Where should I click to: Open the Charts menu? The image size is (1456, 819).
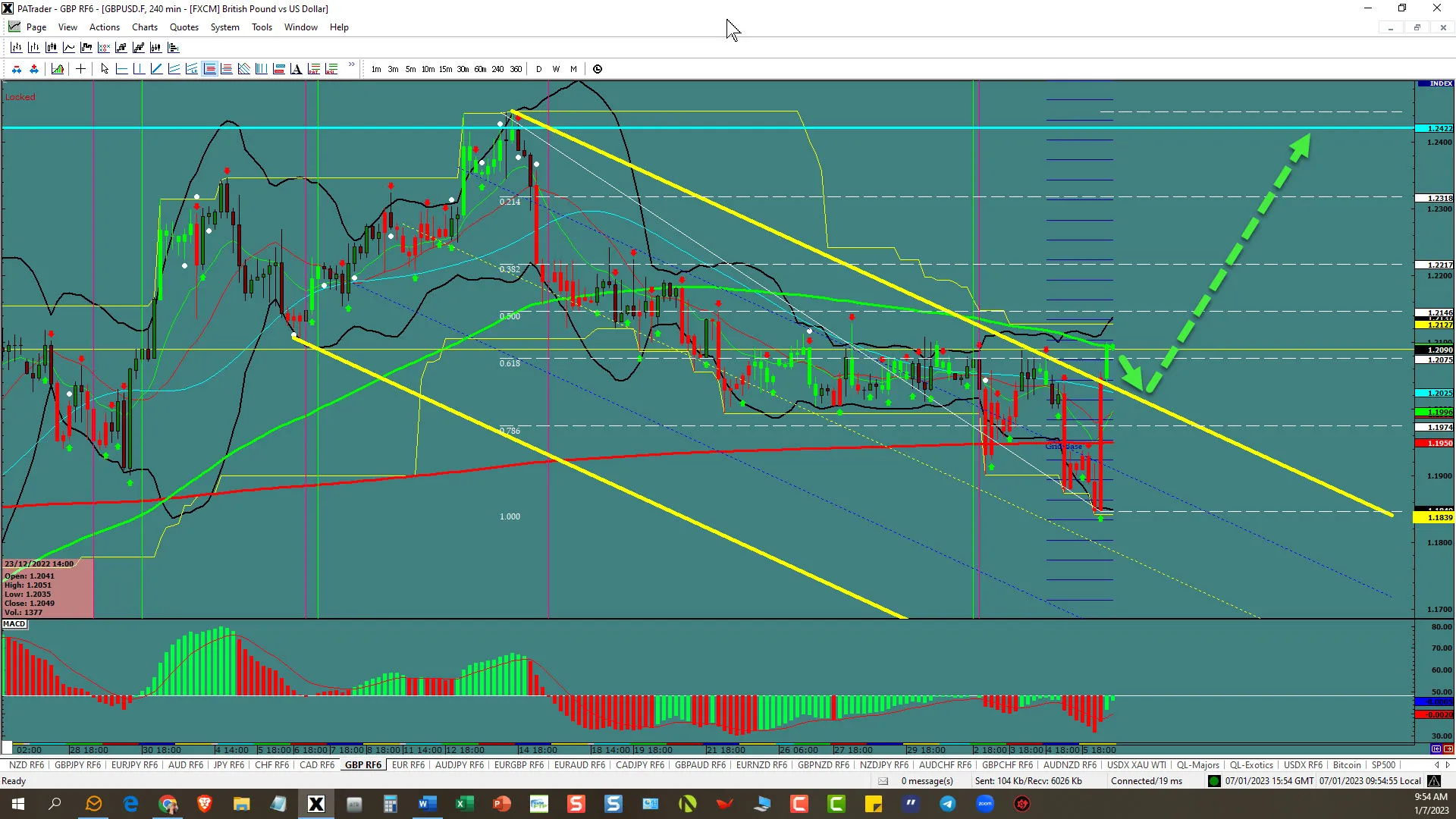[144, 27]
